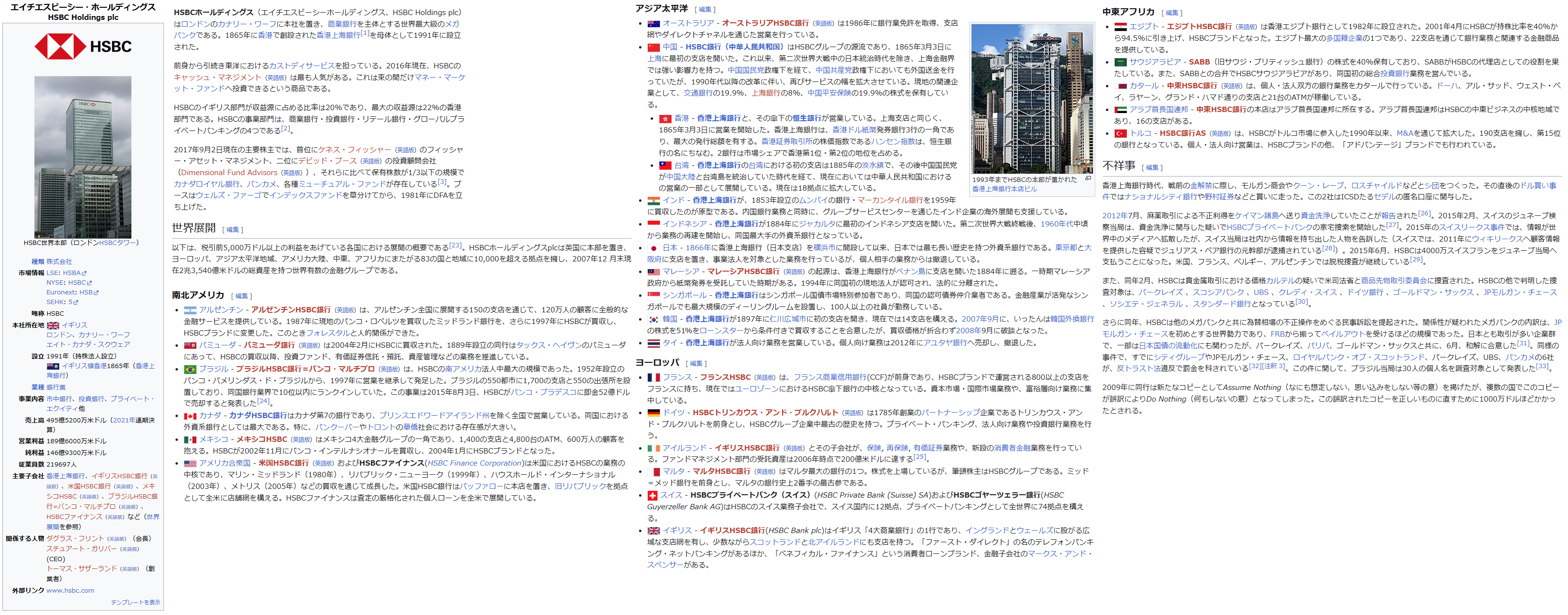
Task: Edit the 世界展開 section
Action: tap(233, 230)
